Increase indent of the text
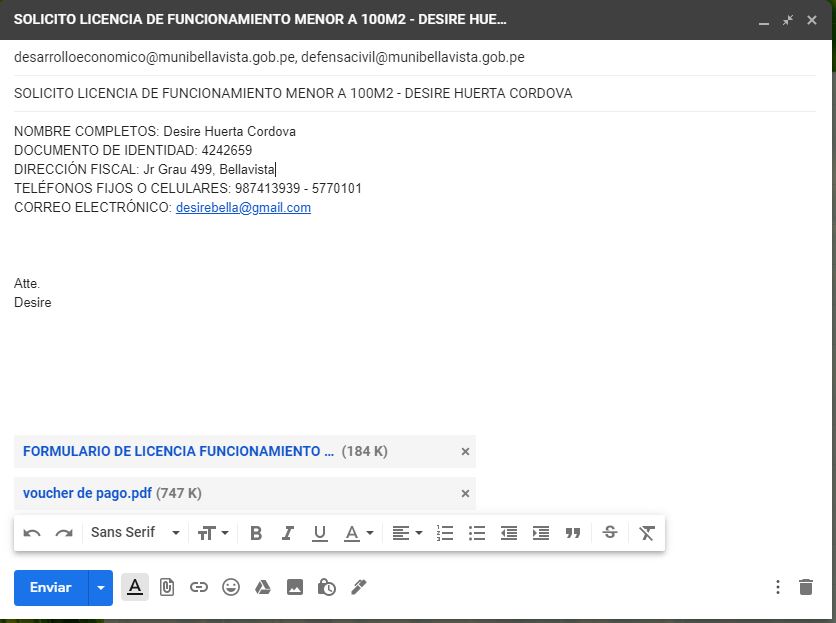 click(541, 533)
